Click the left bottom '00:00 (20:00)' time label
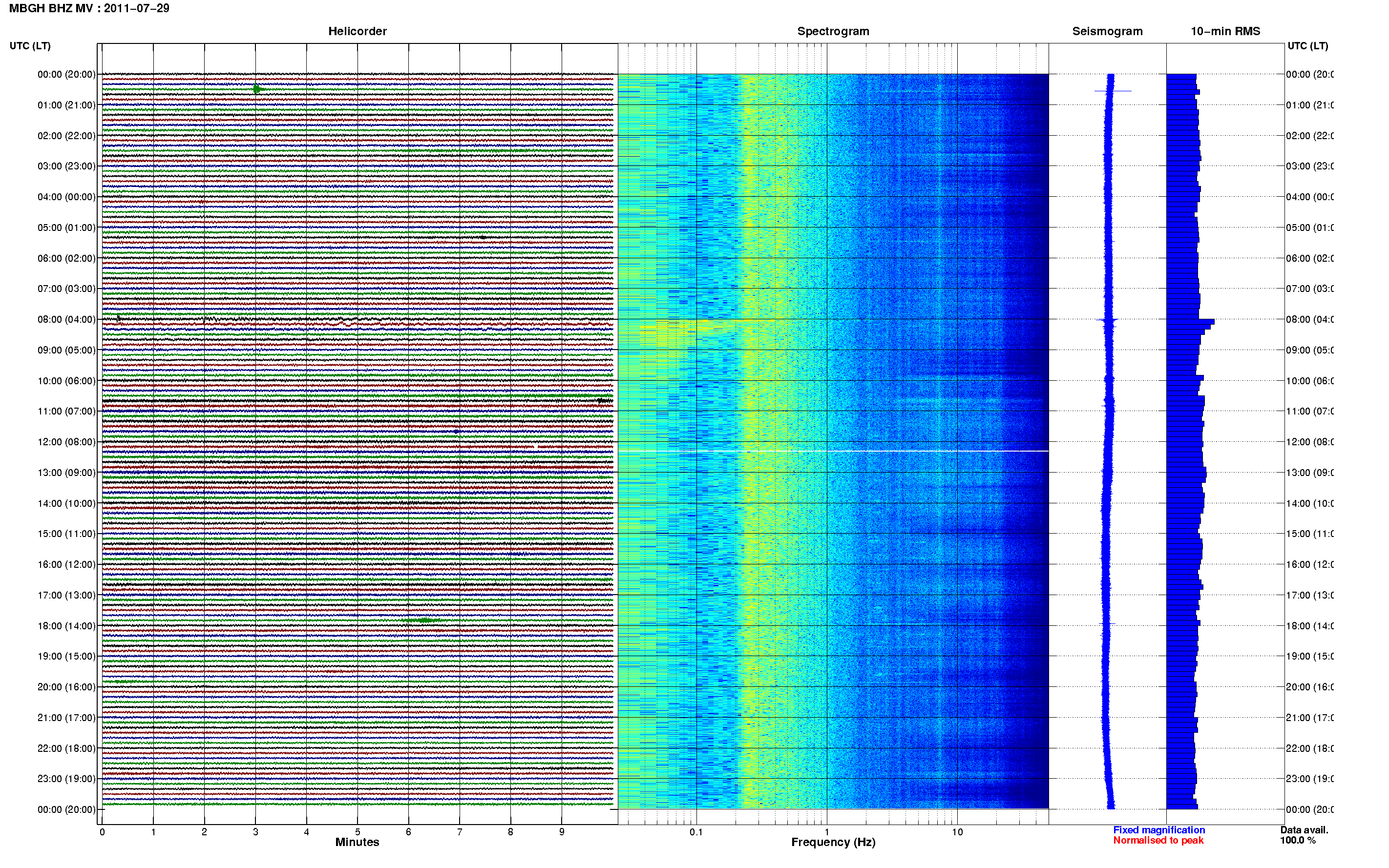Image resolution: width=1389 pixels, height=868 pixels. click(x=66, y=809)
